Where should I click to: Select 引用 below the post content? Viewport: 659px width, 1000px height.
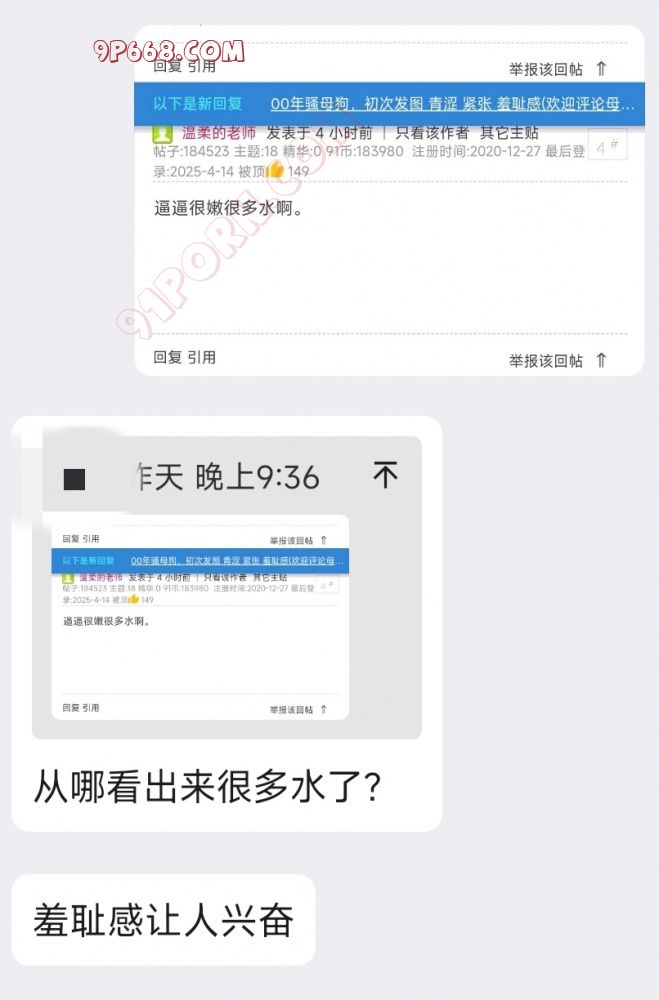coord(202,357)
